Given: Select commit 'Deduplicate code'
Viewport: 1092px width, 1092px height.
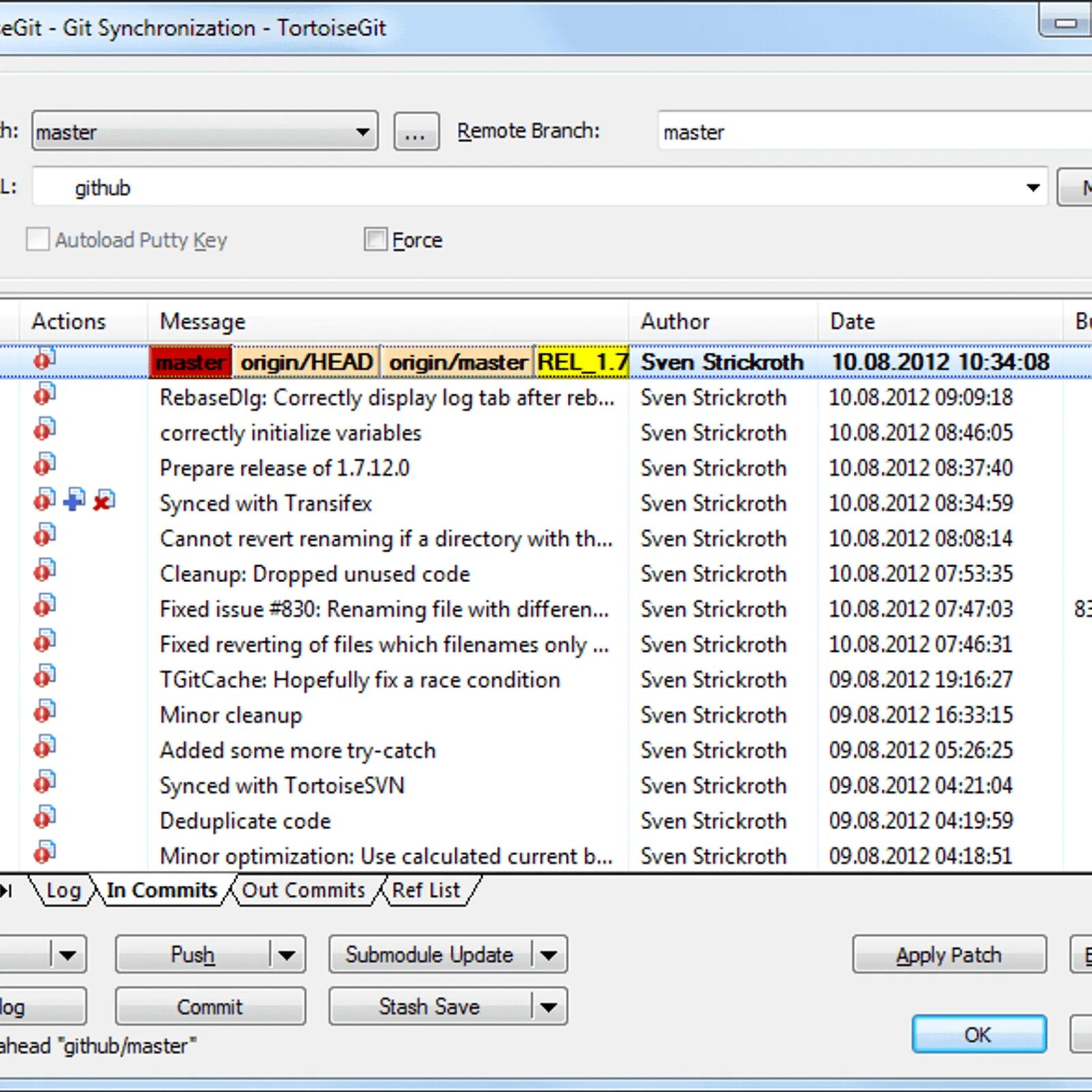Looking at the screenshot, I should coord(245,821).
